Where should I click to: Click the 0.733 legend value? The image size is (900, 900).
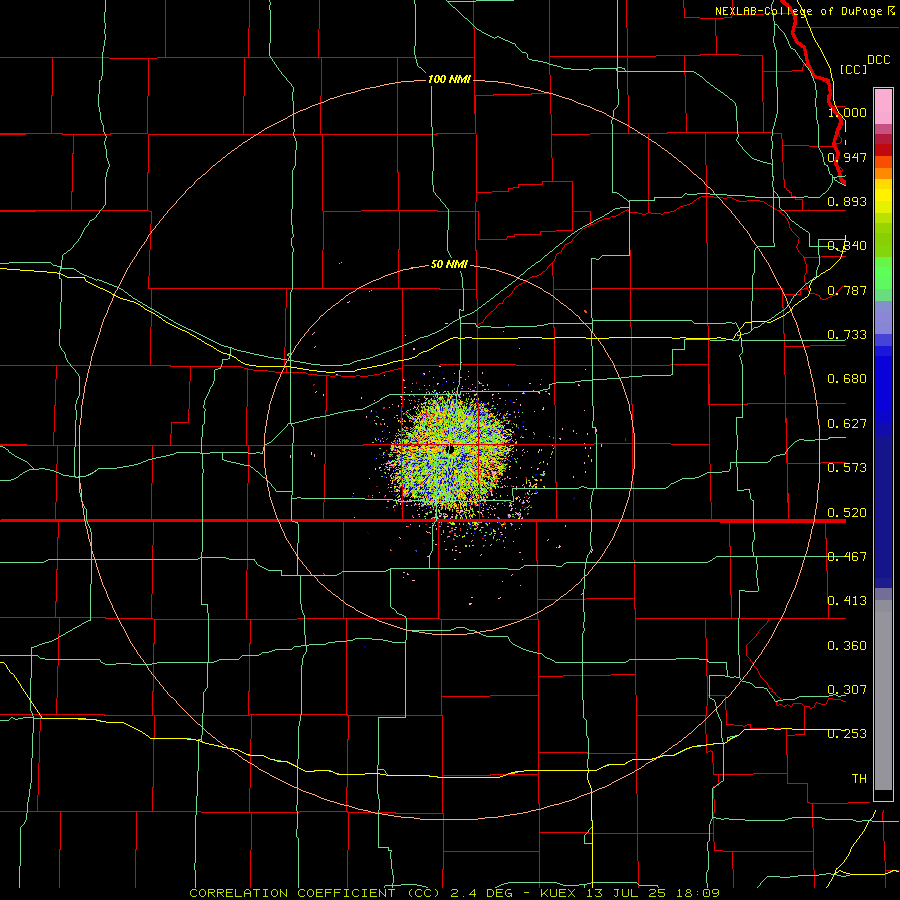point(847,335)
